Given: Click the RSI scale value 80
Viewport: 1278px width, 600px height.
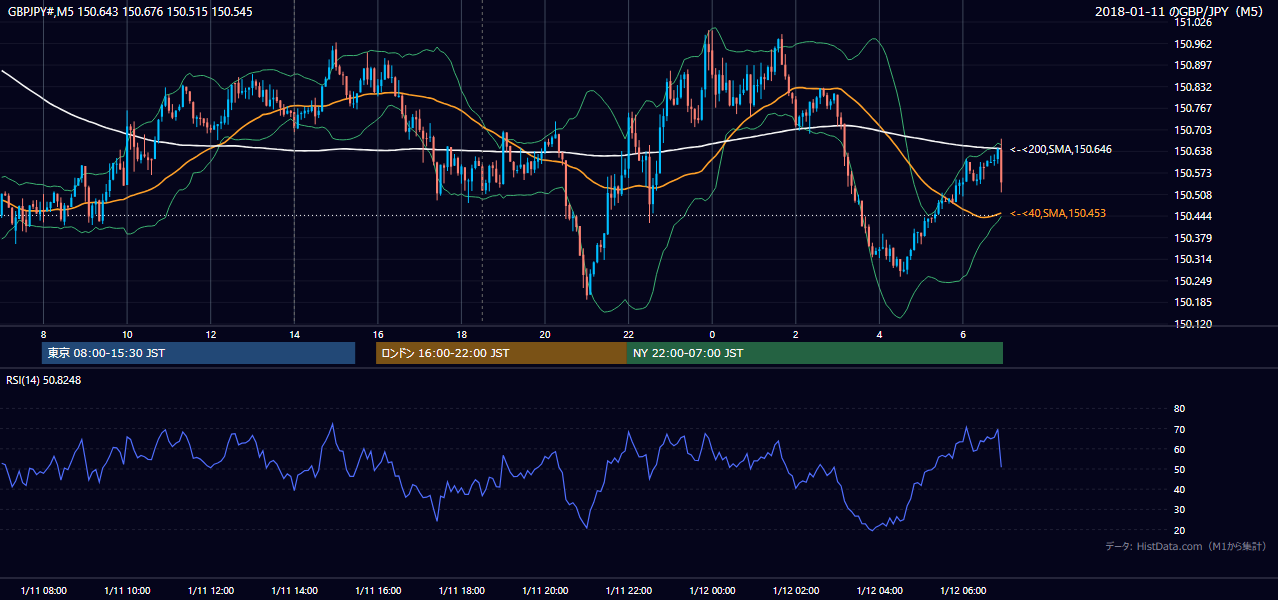Looking at the screenshot, I should [1179, 409].
